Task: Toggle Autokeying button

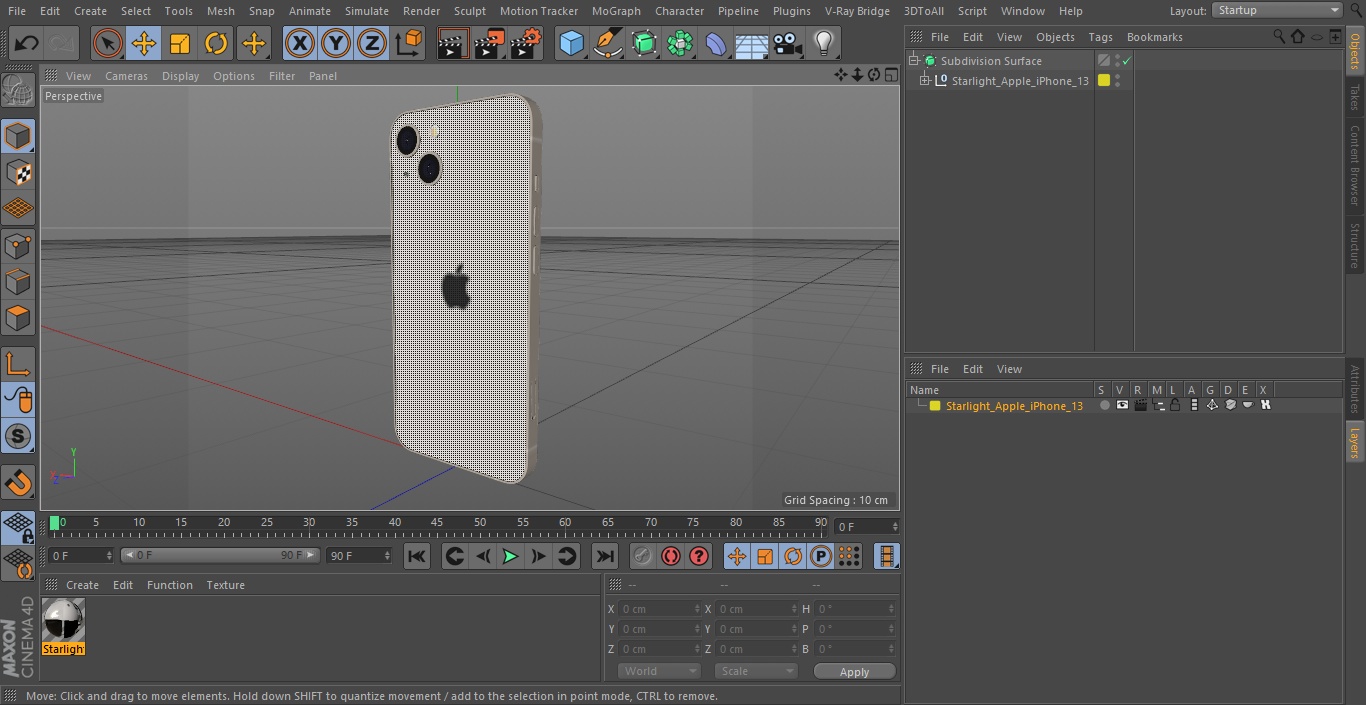Action: pos(671,556)
